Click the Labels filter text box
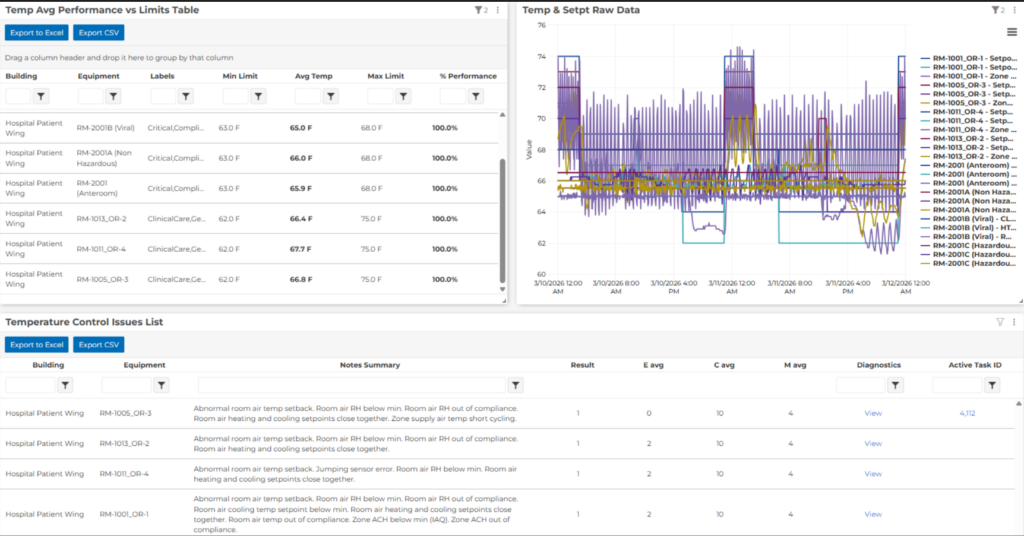The image size is (1024, 536). tap(163, 96)
